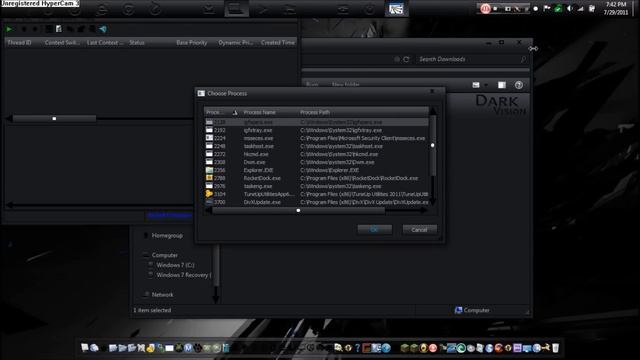
Task: Click the volume speaker tray icon
Action: [569, 9]
